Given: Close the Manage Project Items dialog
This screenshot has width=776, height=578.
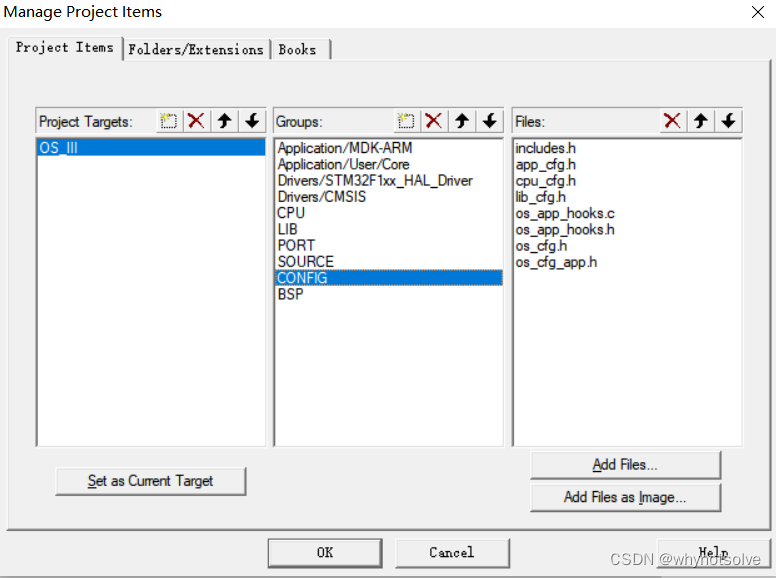Looking at the screenshot, I should (x=758, y=12).
